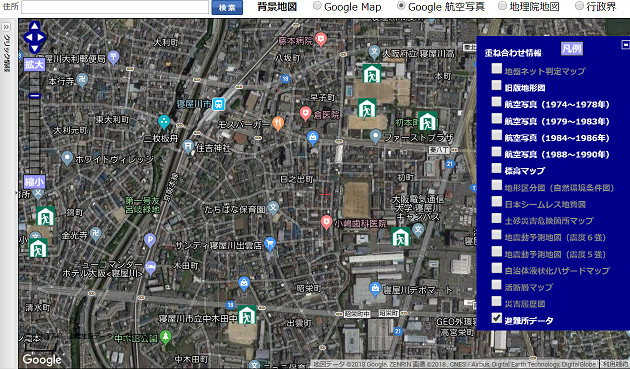Click the 縮小 zoom-out button
The width and height of the screenshot is (630, 369).
[35, 182]
